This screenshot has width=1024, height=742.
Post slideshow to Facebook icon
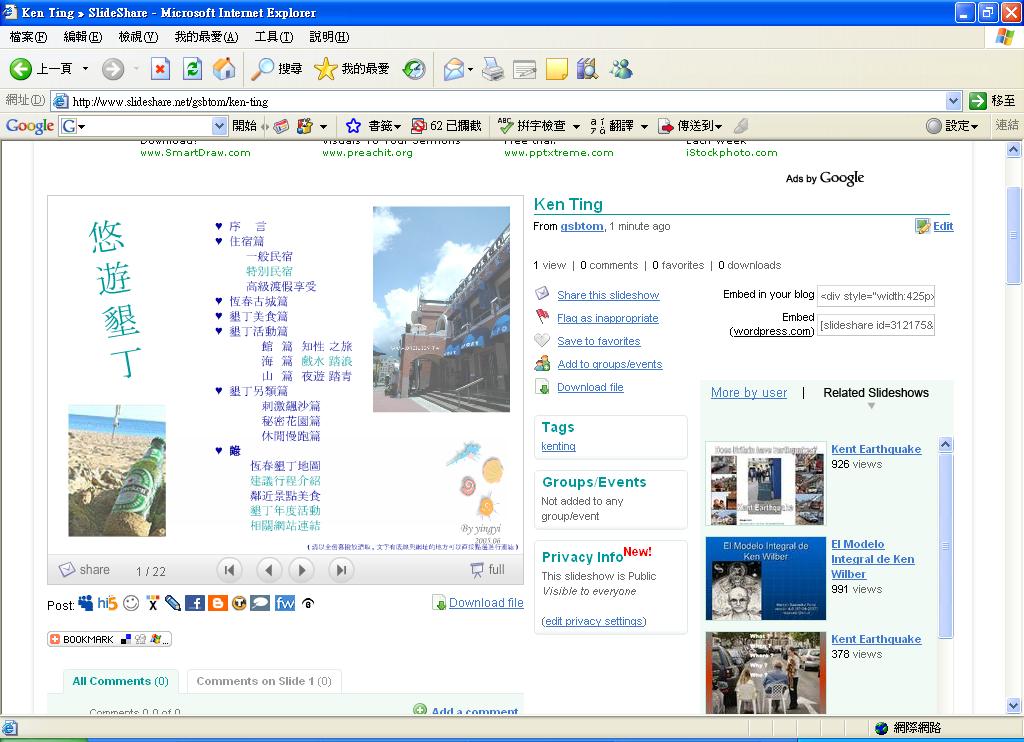(x=195, y=603)
